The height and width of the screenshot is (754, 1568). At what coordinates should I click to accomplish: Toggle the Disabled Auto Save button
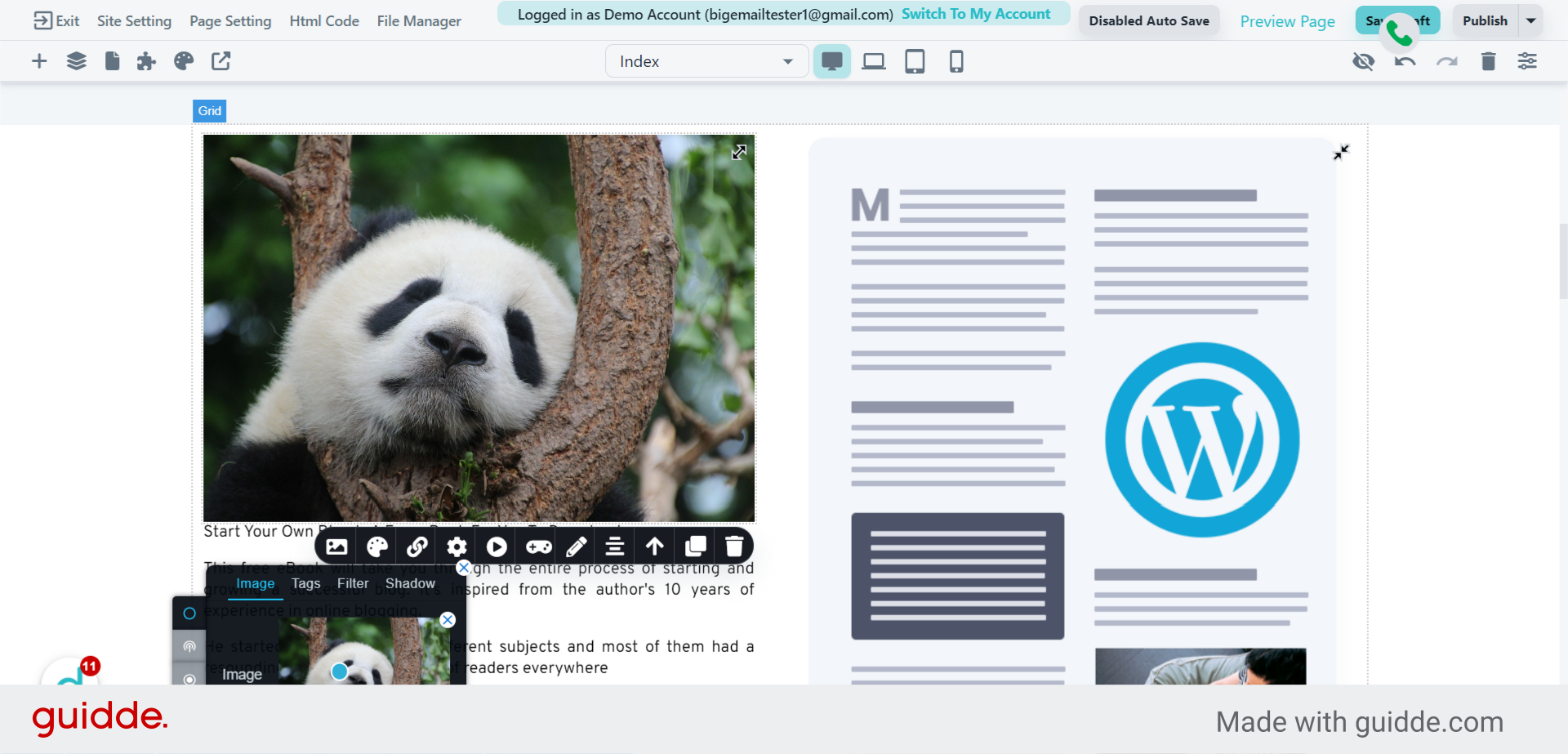tap(1148, 21)
